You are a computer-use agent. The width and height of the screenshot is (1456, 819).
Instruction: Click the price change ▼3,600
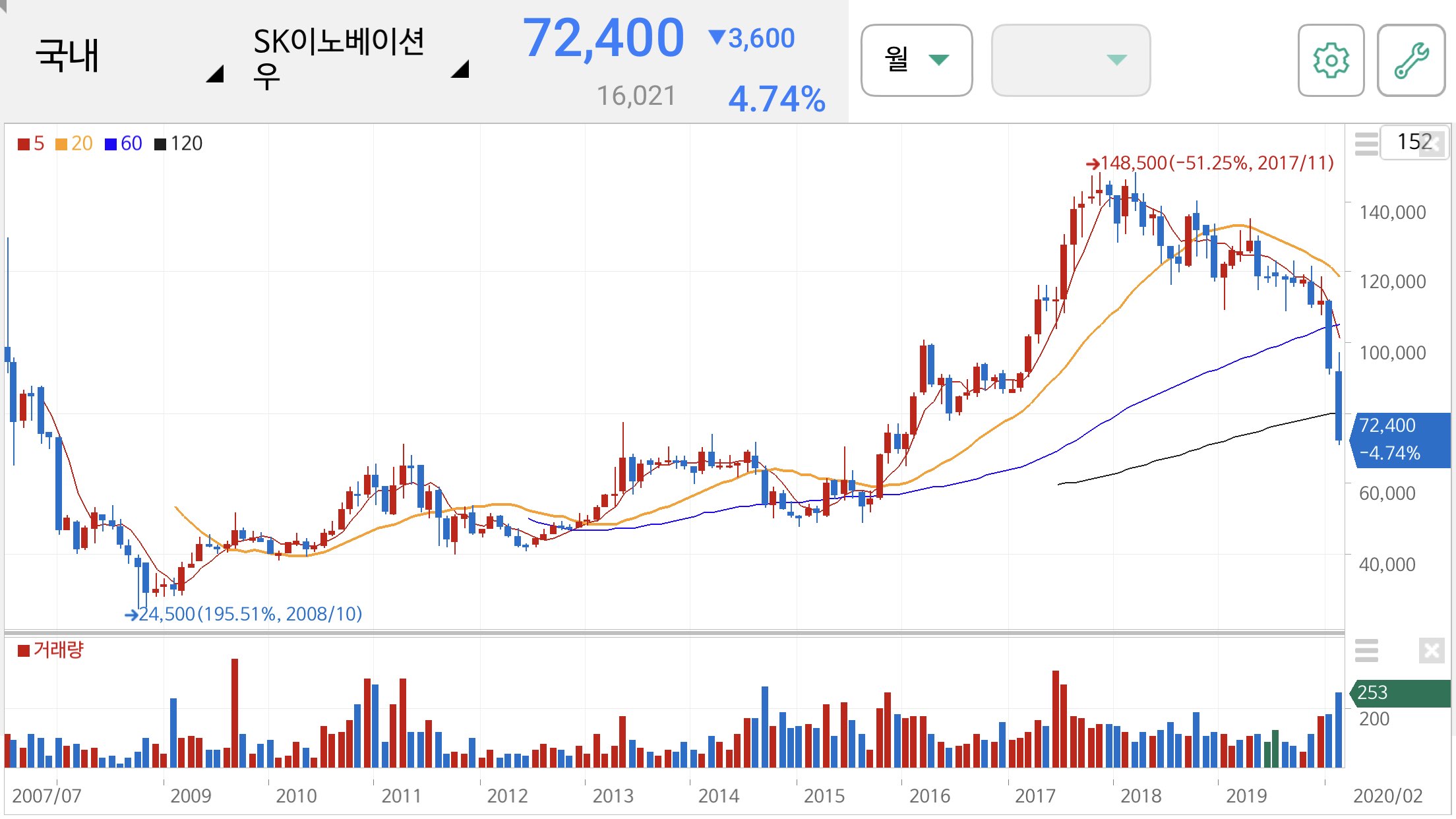[x=752, y=38]
